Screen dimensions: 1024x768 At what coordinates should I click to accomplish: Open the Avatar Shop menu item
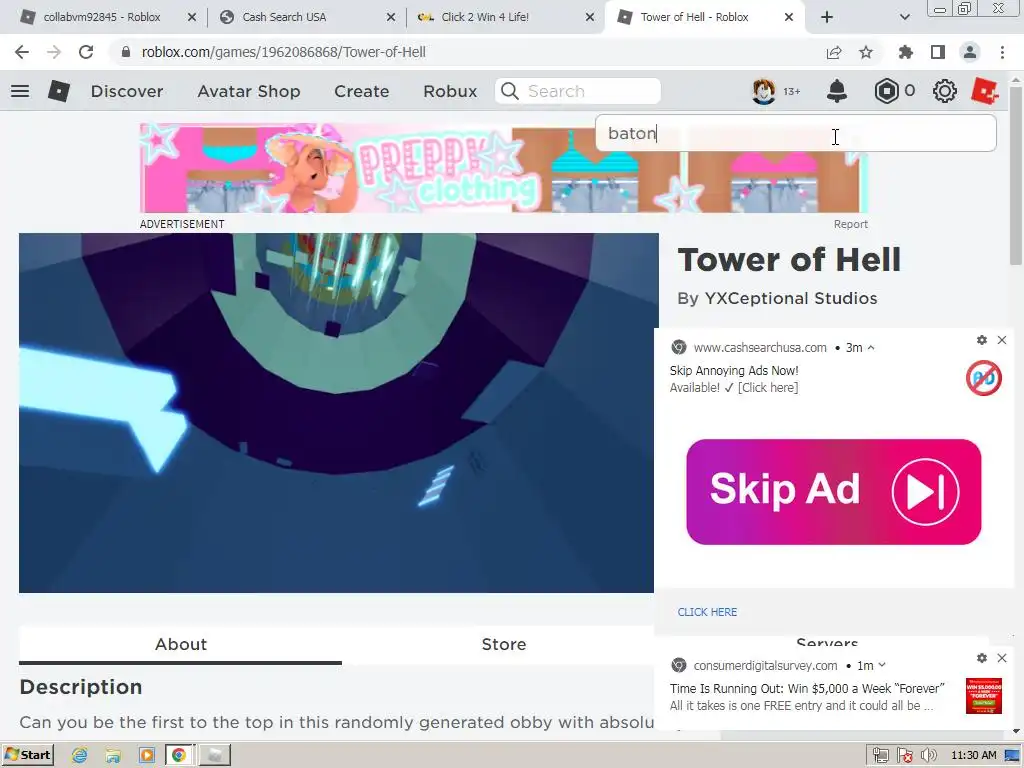(249, 91)
